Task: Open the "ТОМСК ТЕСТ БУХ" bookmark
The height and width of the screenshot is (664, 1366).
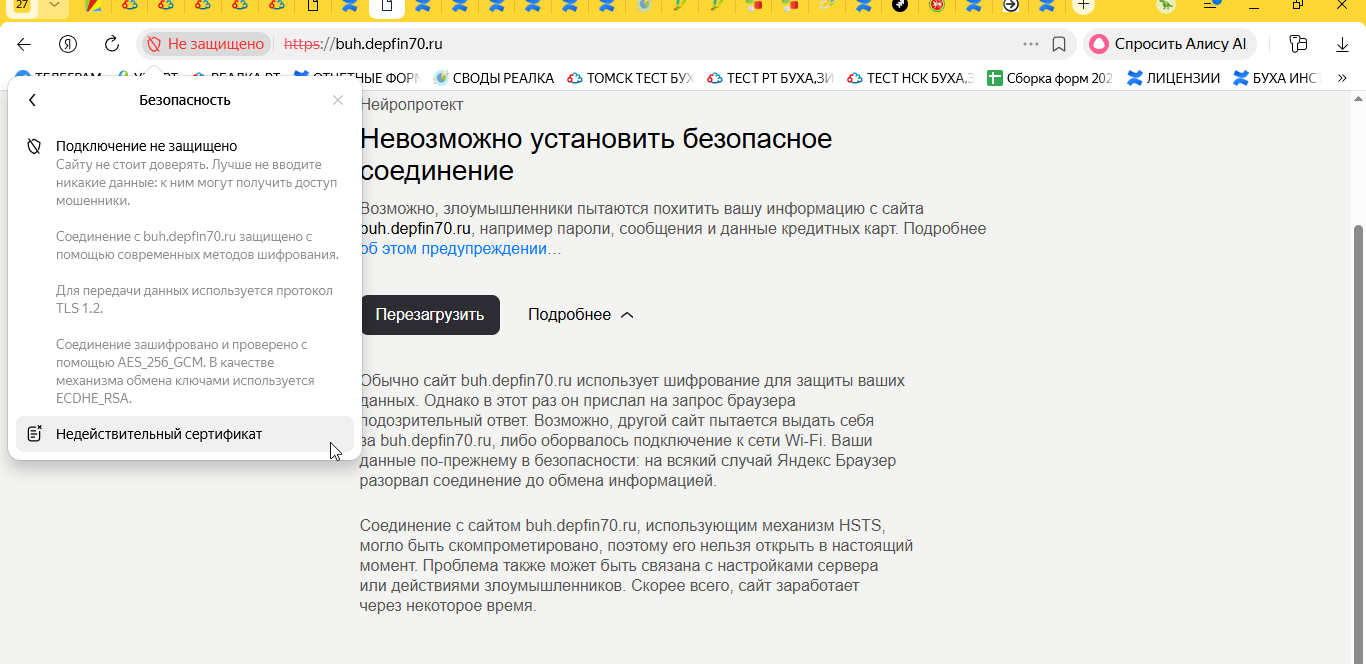Action: [x=630, y=78]
